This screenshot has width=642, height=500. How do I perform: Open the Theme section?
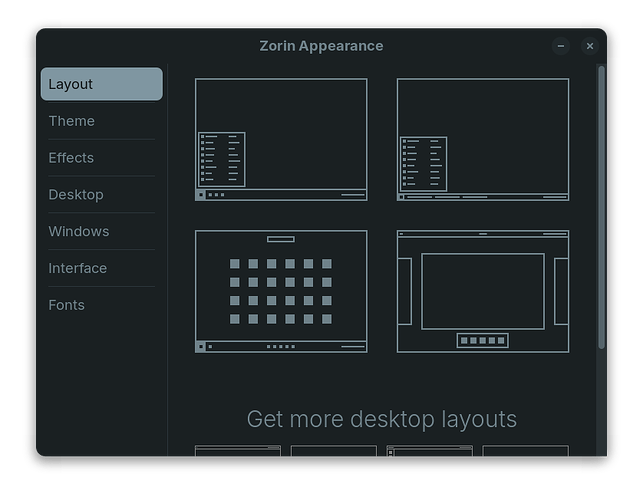(102, 121)
